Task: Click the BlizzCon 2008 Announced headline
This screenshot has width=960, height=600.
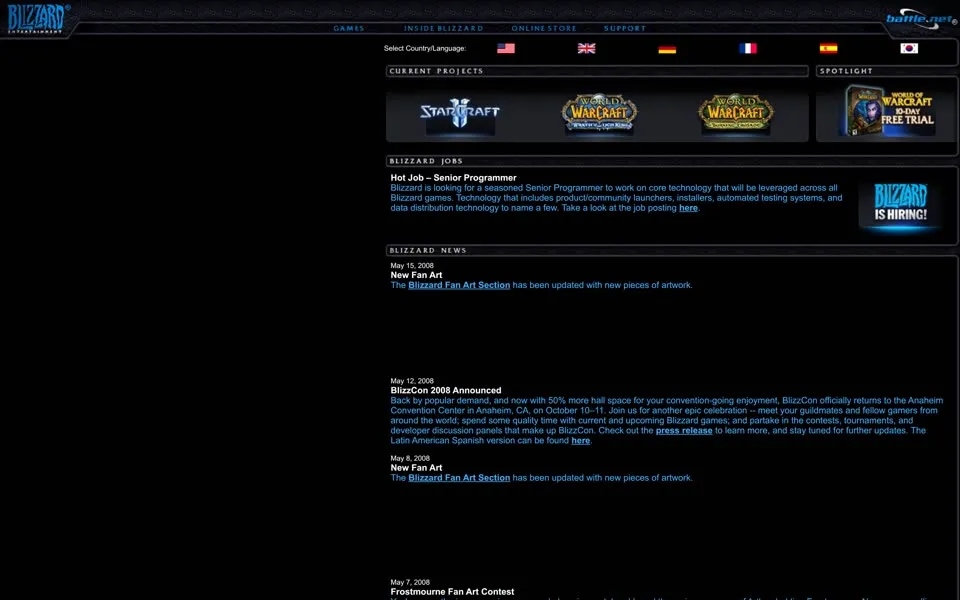Action: coord(446,391)
